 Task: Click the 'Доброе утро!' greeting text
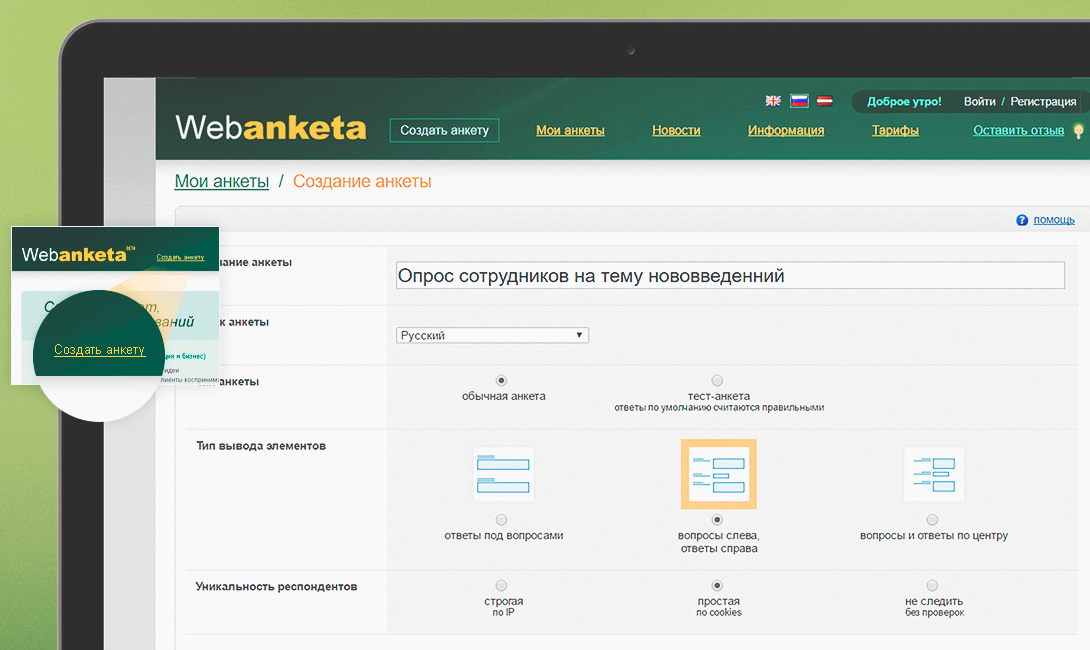tap(904, 101)
